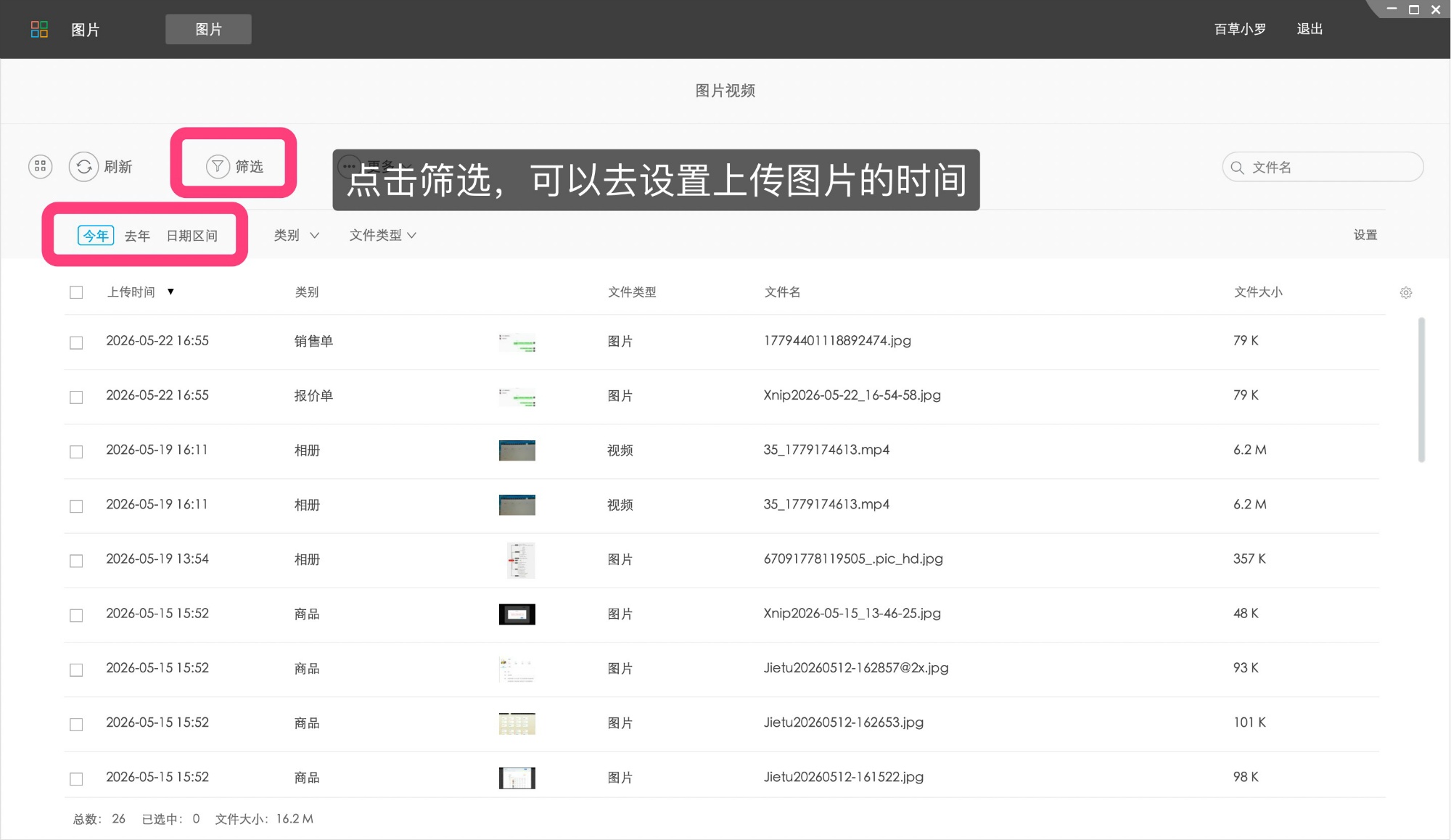Screen dimensions: 1451x840
Task: Check the row for Xnip2026-05-15_13-46-25.jpg
Action: [x=76, y=615]
